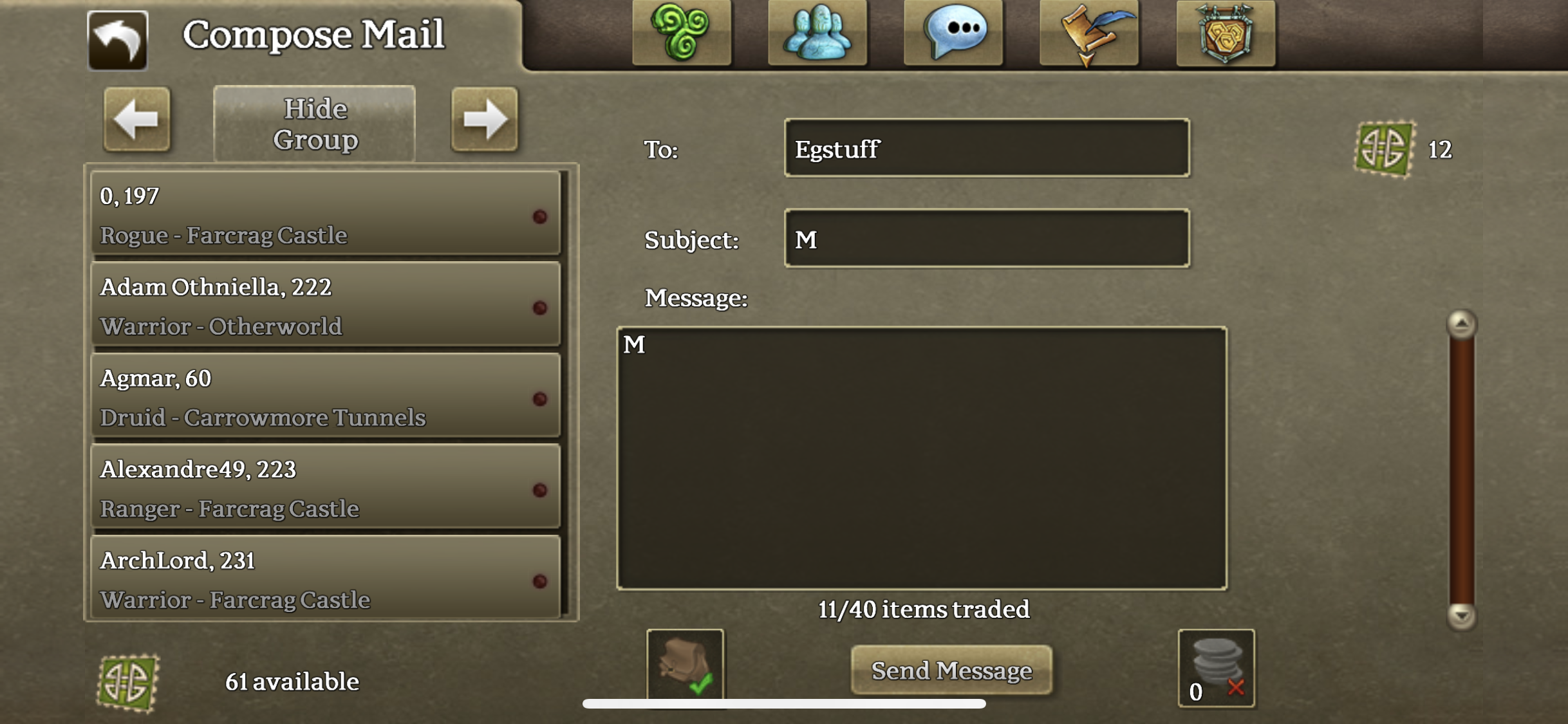
Task: Click the message scrollbar down arrow
Action: (x=1461, y=616)
